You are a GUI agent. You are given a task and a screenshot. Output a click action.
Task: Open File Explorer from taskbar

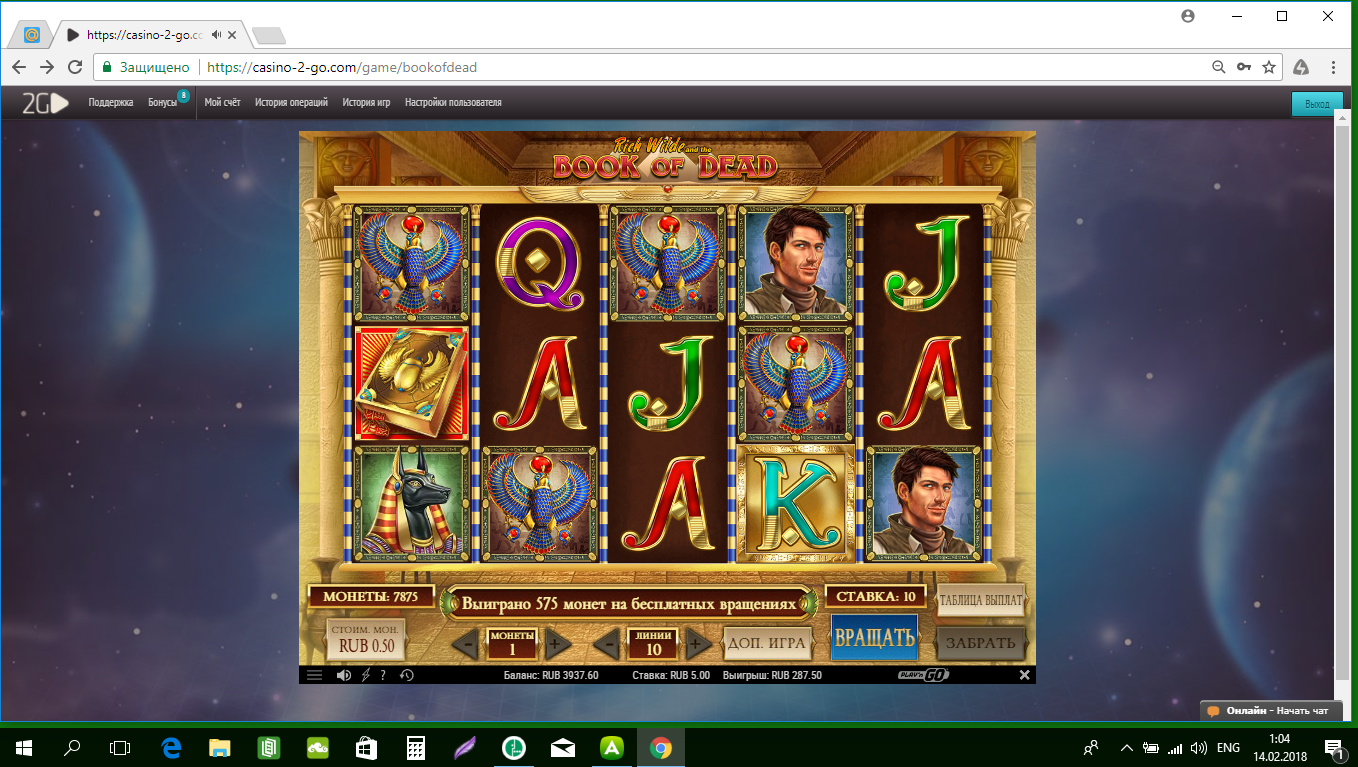220,746
